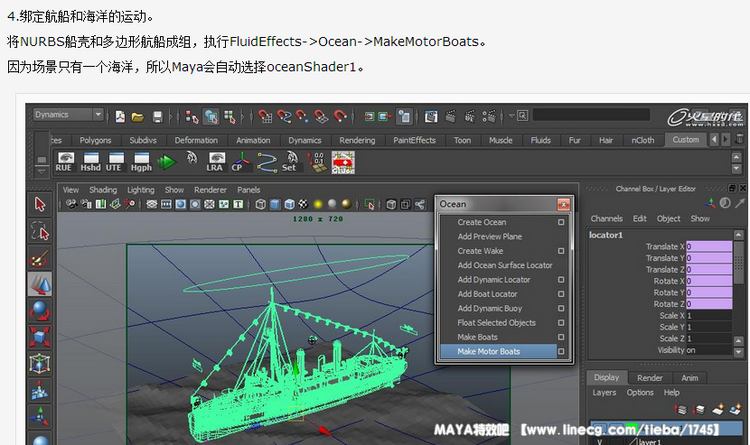Click the UTE shelf button
The height and width of the screenshot is (445, 750).
114,162
